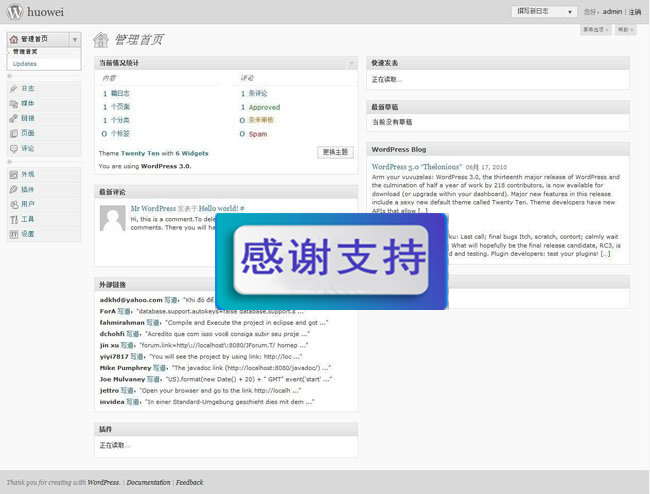Screen dimensions: 650x494
Task: Open the 1 条评论 comments count link
Action: pos(254,94)
